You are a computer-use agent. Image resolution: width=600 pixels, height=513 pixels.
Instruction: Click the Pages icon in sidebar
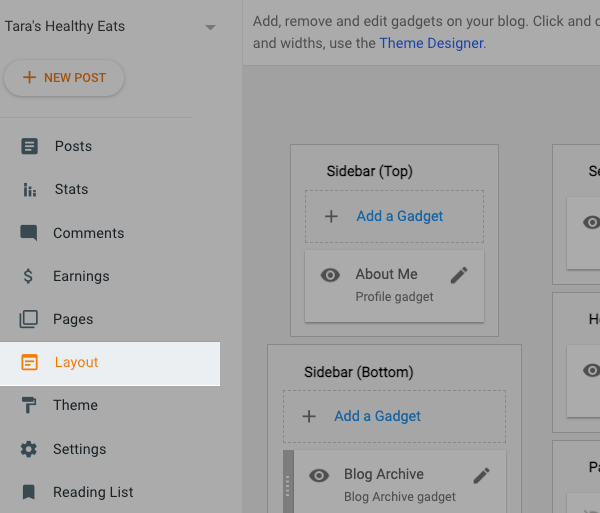(29, 319)
